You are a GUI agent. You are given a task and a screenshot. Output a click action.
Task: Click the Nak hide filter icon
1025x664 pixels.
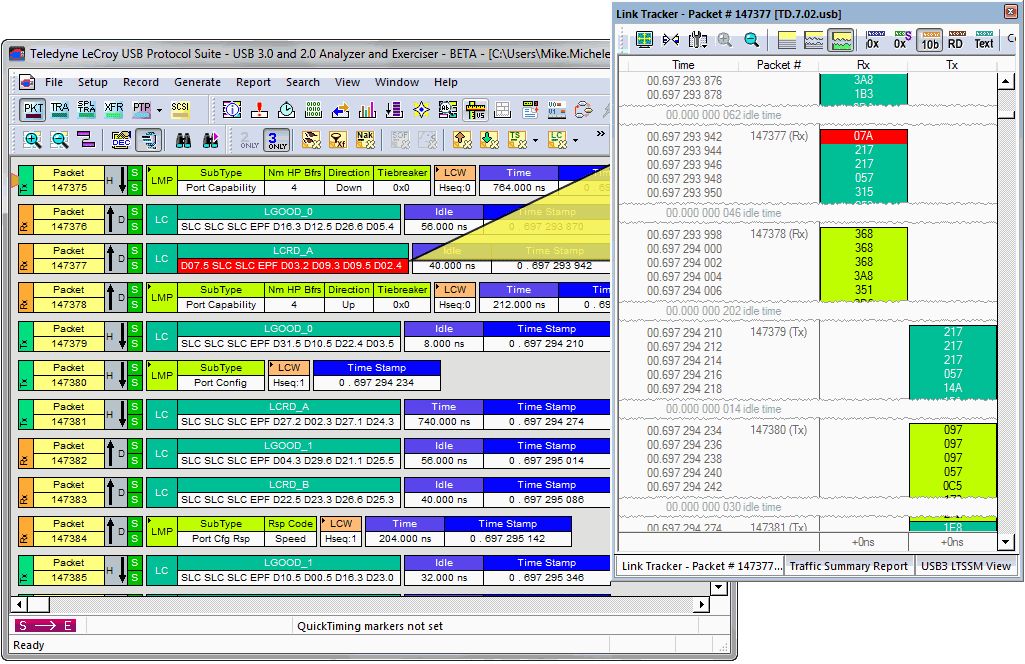(x=366, y=140)
